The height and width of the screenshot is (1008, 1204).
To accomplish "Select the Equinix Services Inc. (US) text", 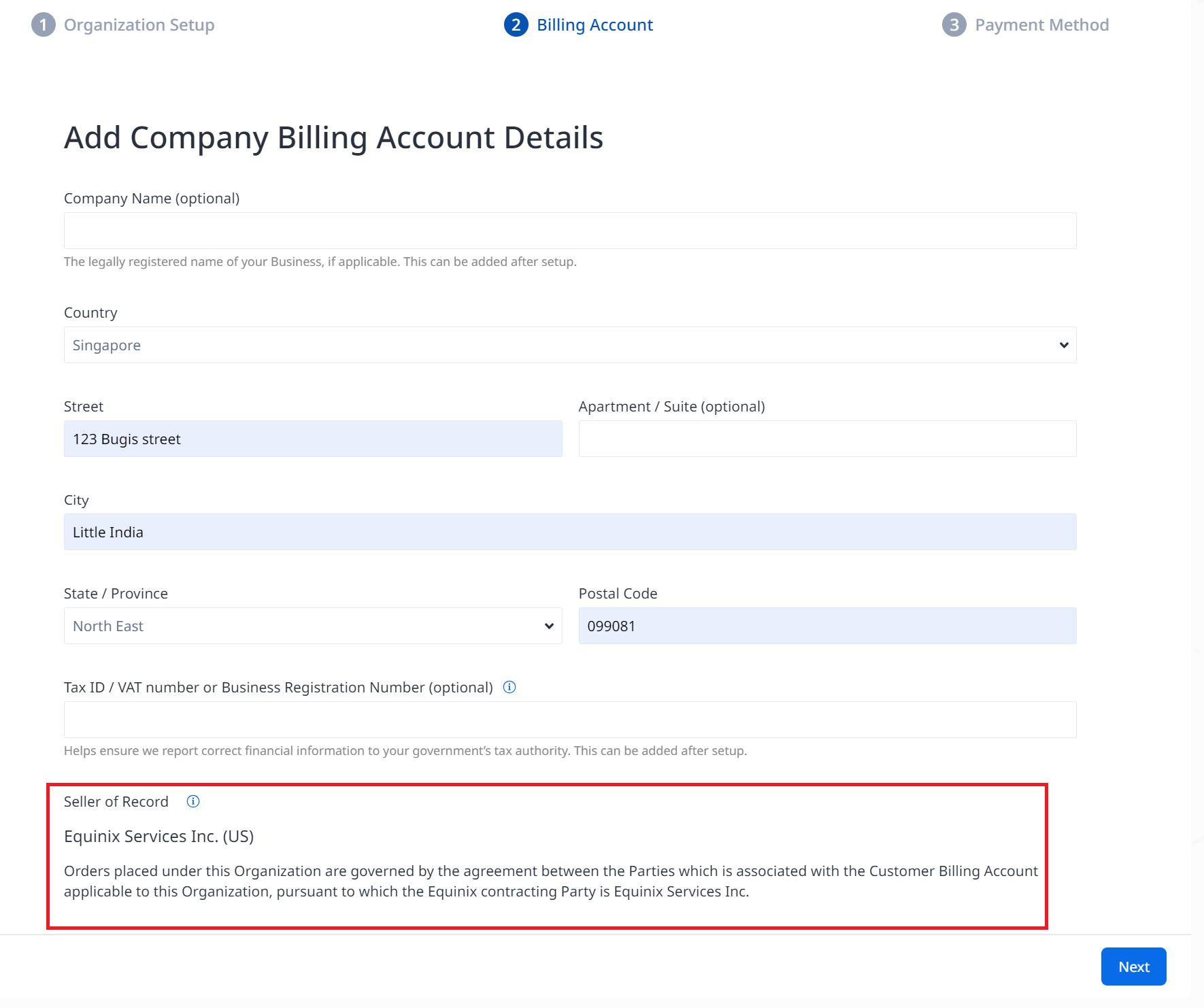I will tap(158, 836).
